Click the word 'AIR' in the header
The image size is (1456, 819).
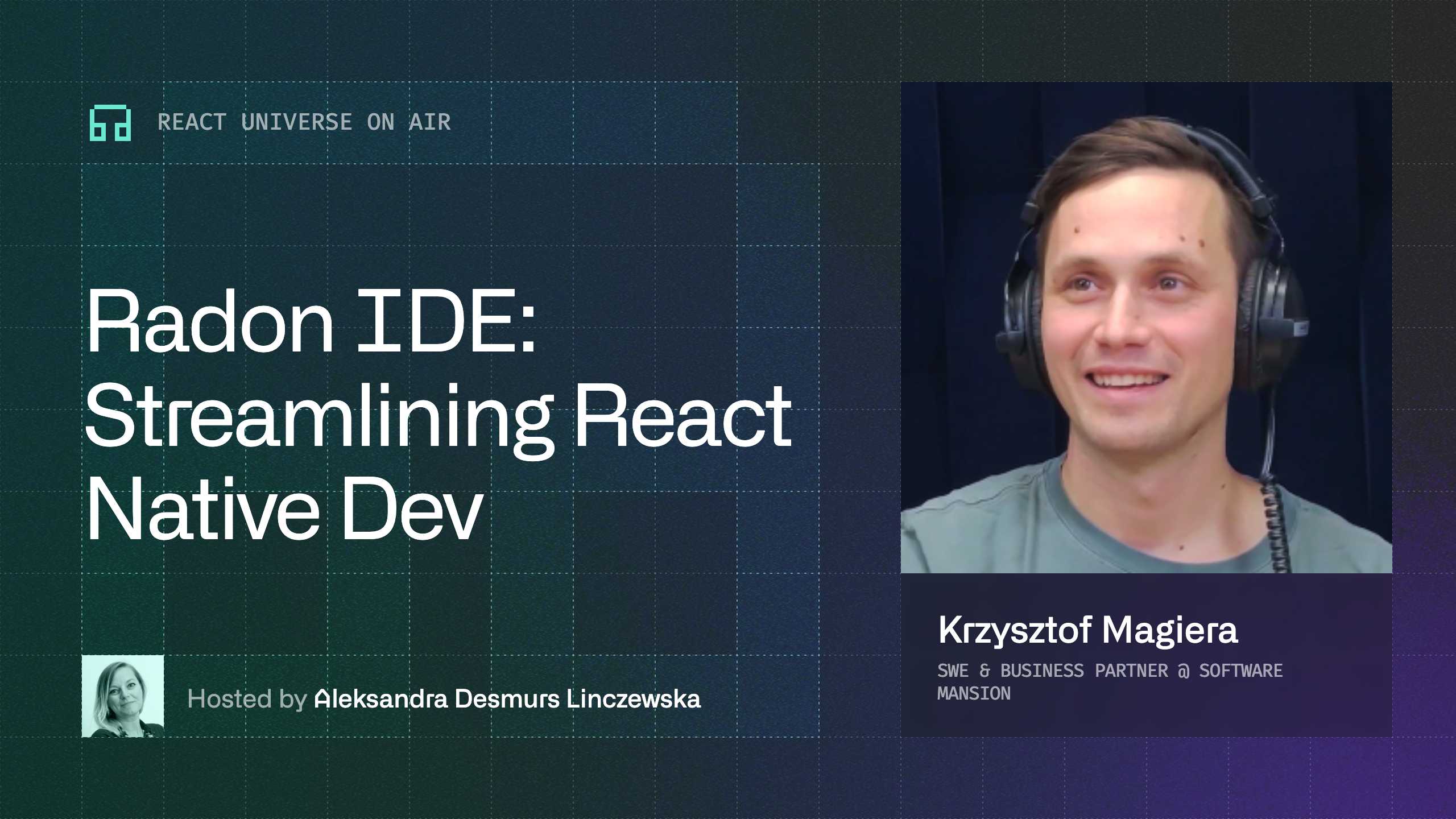point(429,122)
